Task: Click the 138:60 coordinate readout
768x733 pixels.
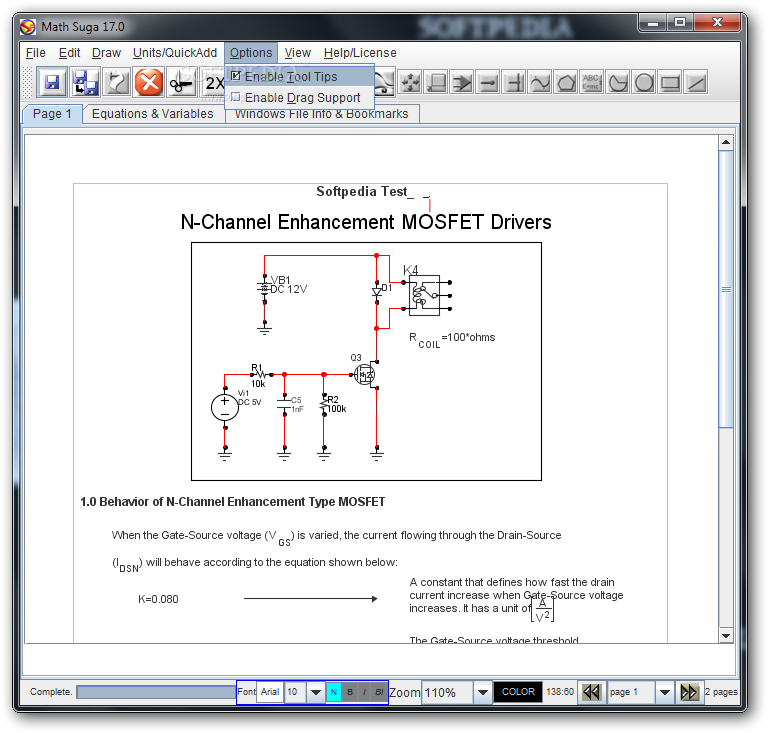Action: point(560,692)
